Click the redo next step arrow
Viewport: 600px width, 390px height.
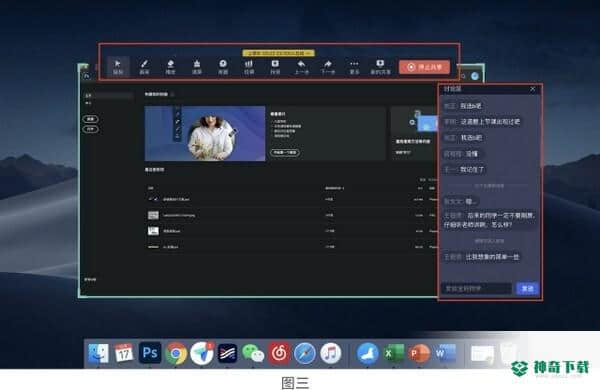pyautogui.click(x=328, y=67)
